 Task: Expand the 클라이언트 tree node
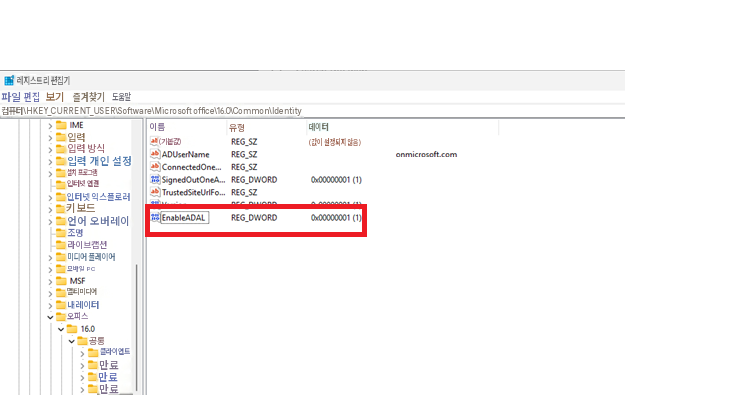(82, 353)
